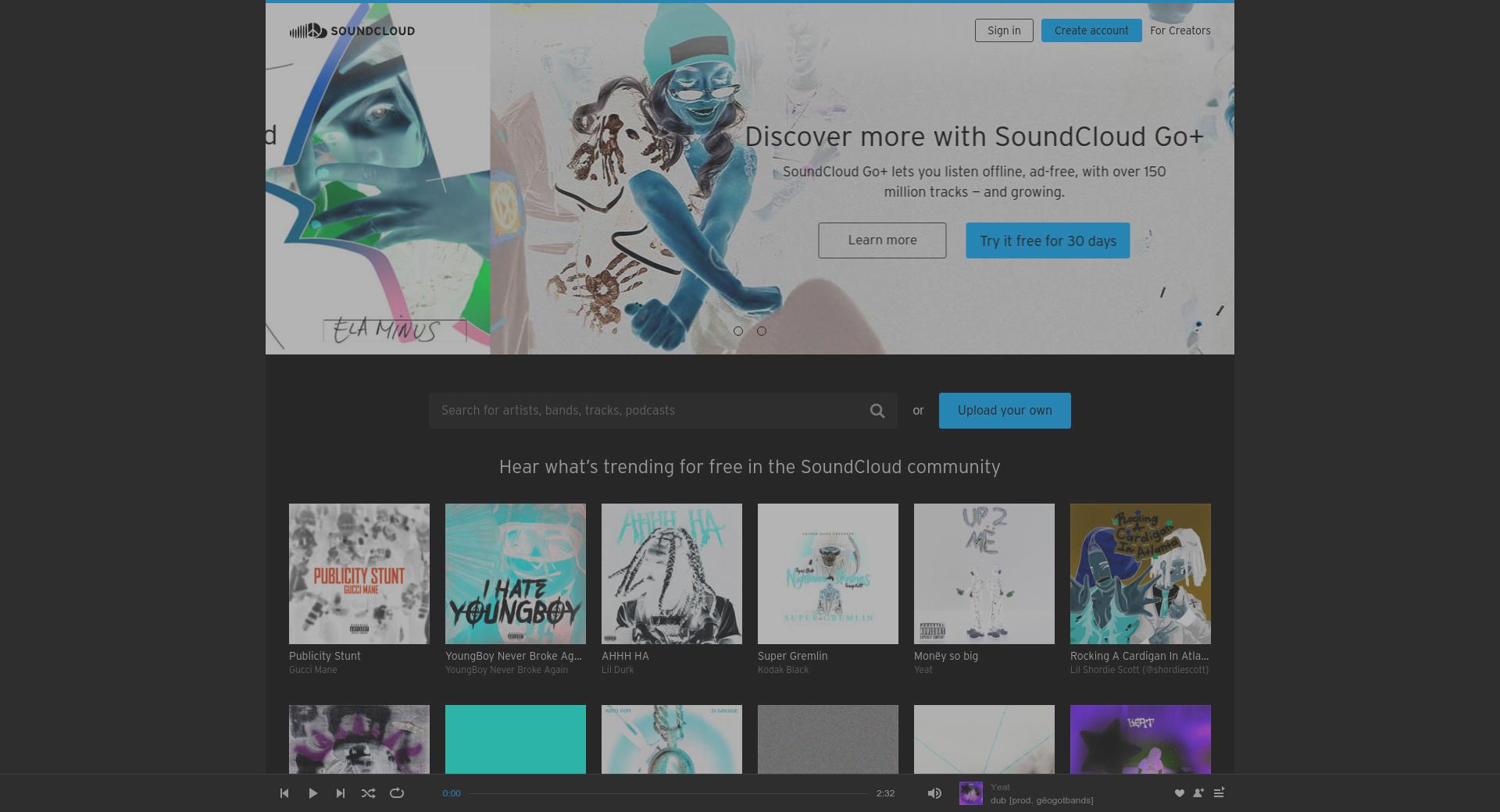Open the next up queue icon
Viewport: 1500px width, 812px height.
click(x=1219, y=792)
